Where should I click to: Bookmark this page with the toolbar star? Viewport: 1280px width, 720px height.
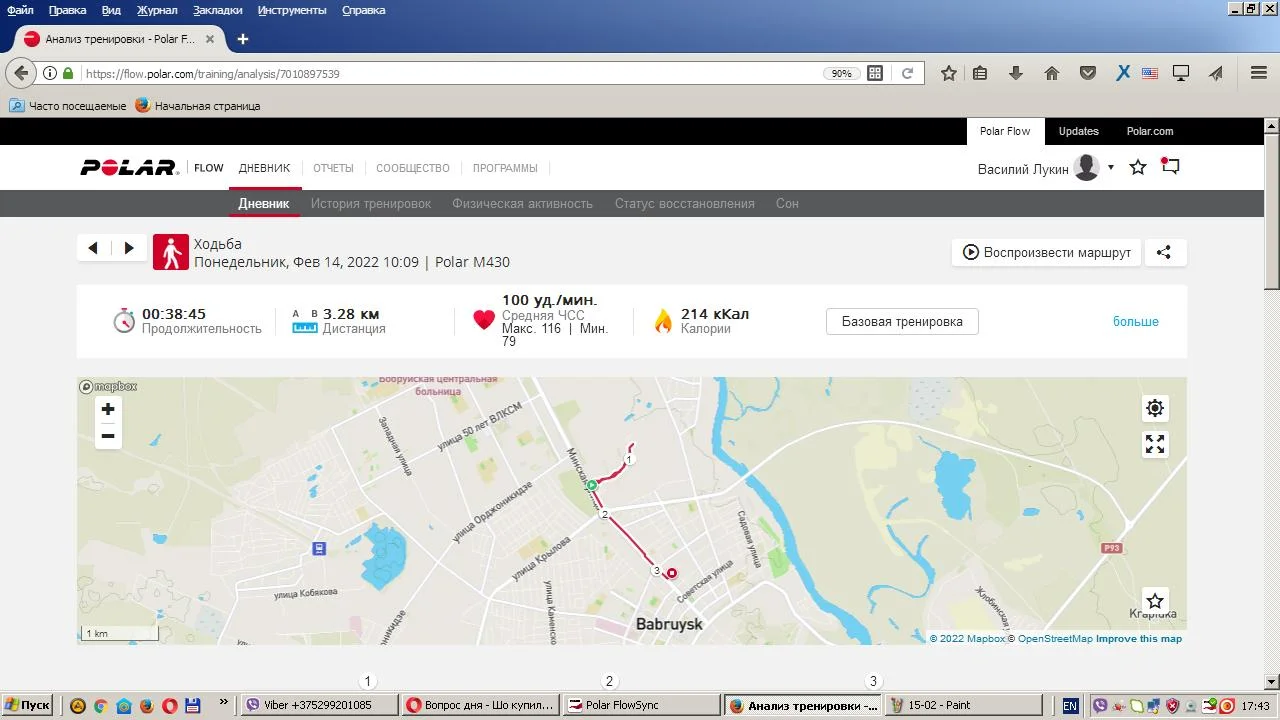(949, 73)
